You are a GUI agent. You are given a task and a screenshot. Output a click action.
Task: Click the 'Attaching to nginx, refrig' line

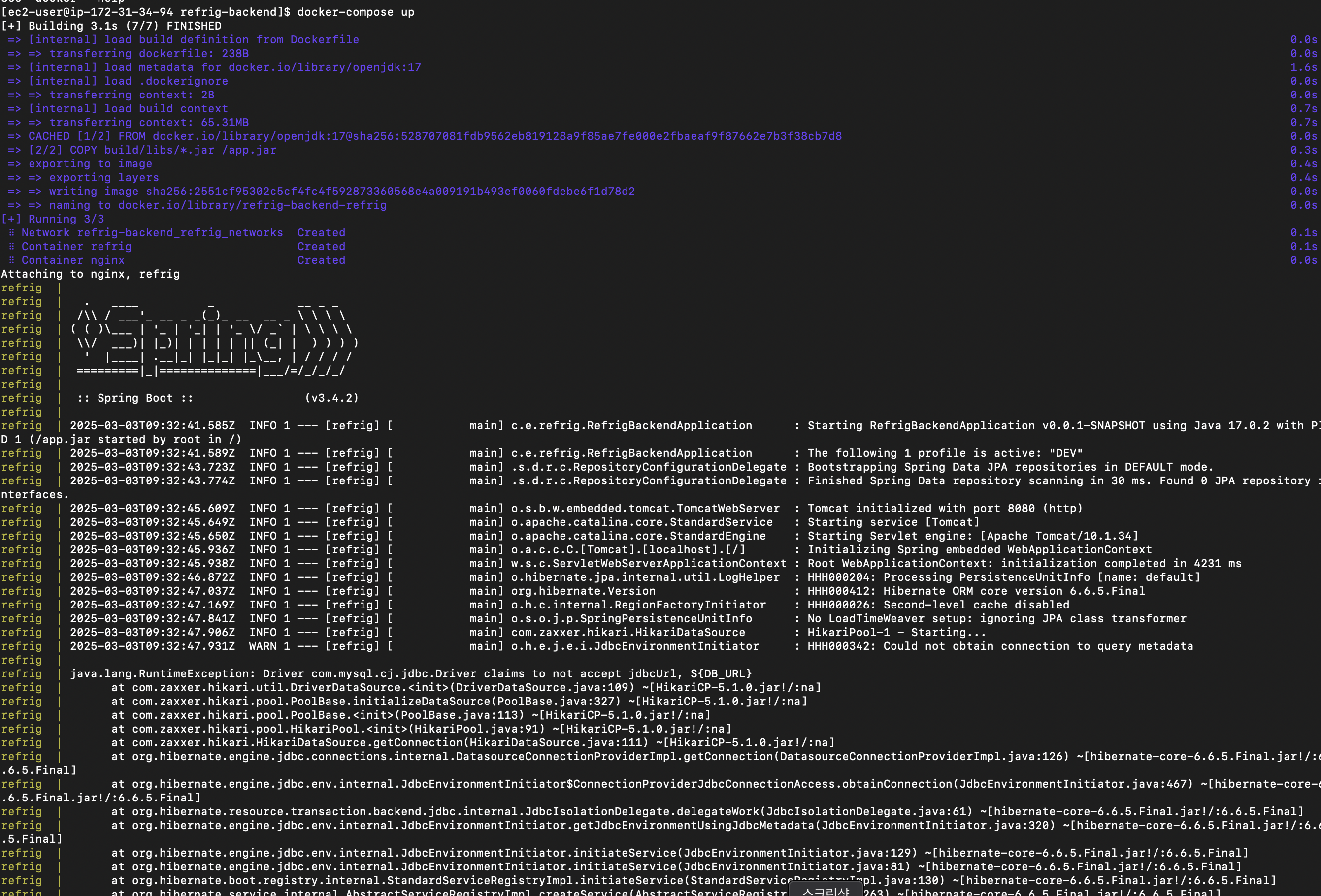(90, 274)
